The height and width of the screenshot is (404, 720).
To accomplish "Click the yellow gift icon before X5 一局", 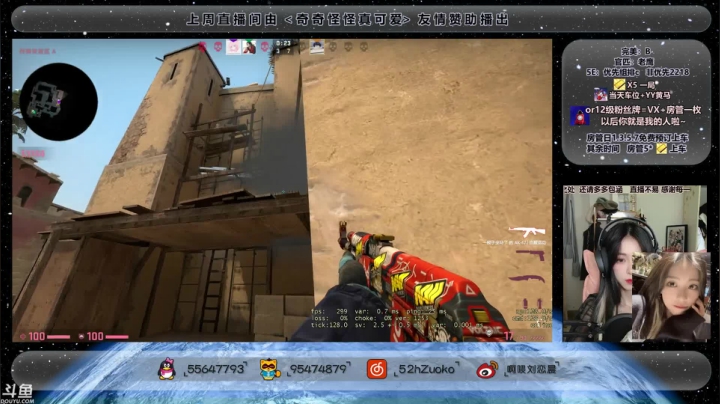I will [x=619, y=84].
